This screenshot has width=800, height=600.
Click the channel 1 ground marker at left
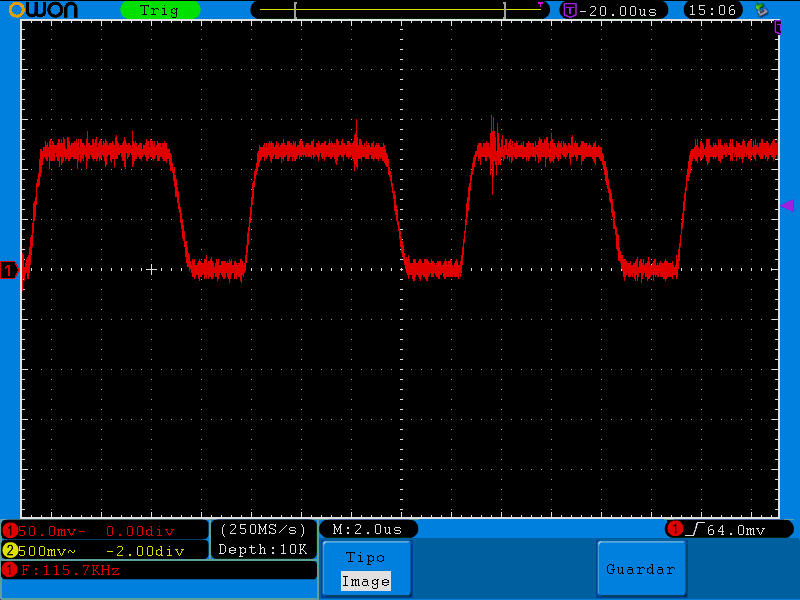tap(9, 270)
